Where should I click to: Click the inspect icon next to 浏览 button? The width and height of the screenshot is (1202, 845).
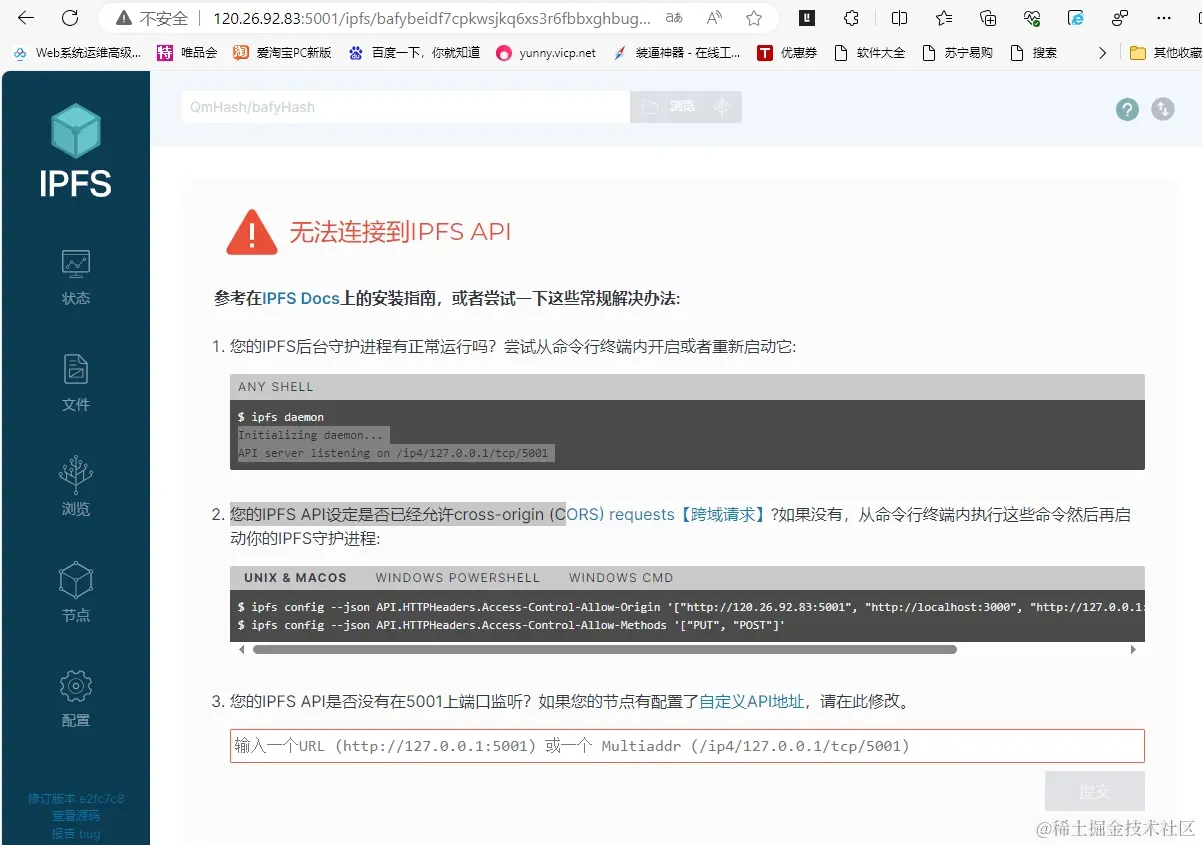coord(723,107)
